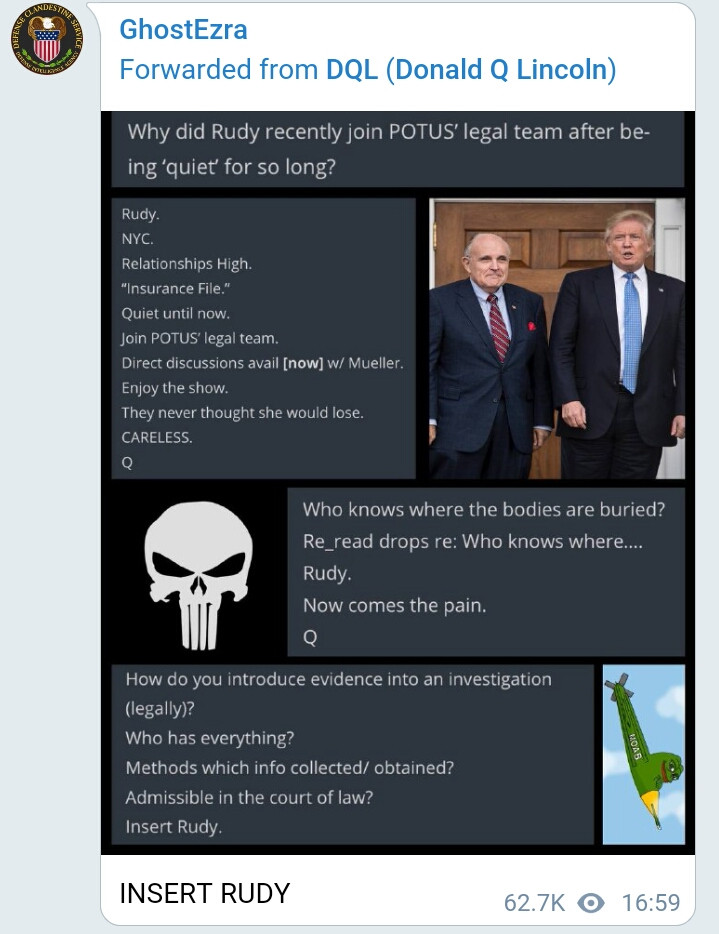This screenshot has width=719, height=934.
Task: Click the green MOAB bomb cartoon
Action: tap(643, 755)
